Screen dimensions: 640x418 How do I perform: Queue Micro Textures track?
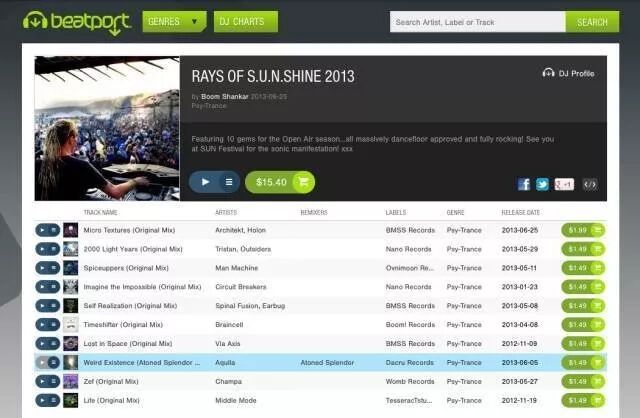click(53, 230)
